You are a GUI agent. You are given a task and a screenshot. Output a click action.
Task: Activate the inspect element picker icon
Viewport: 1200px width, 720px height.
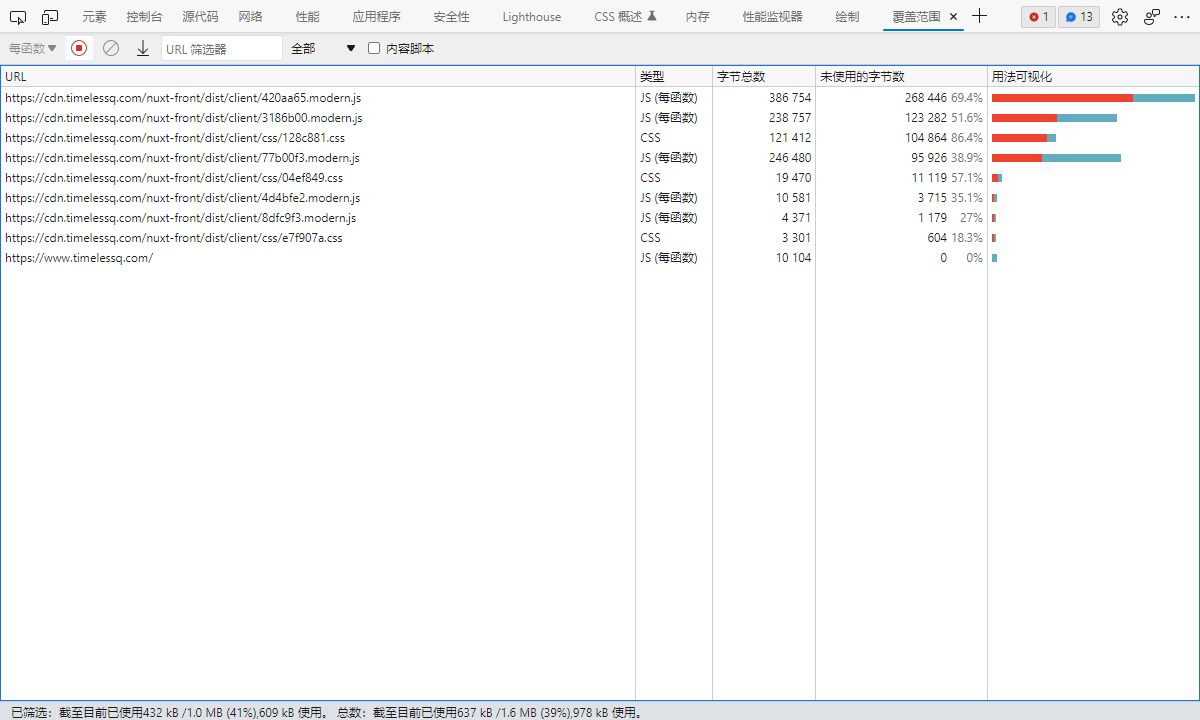pos(18,16)
